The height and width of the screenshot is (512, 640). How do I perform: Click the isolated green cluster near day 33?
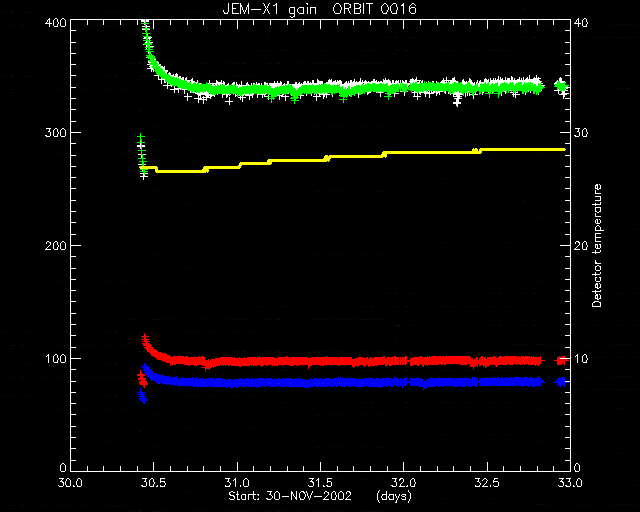click(562, 86)
